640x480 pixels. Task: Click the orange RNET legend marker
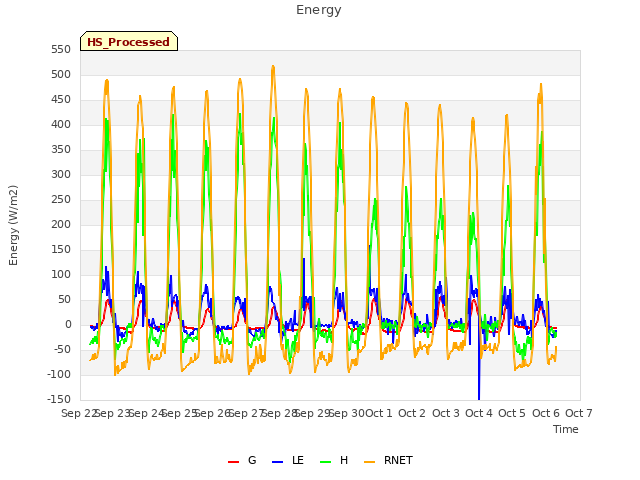(x=369, y=462)
